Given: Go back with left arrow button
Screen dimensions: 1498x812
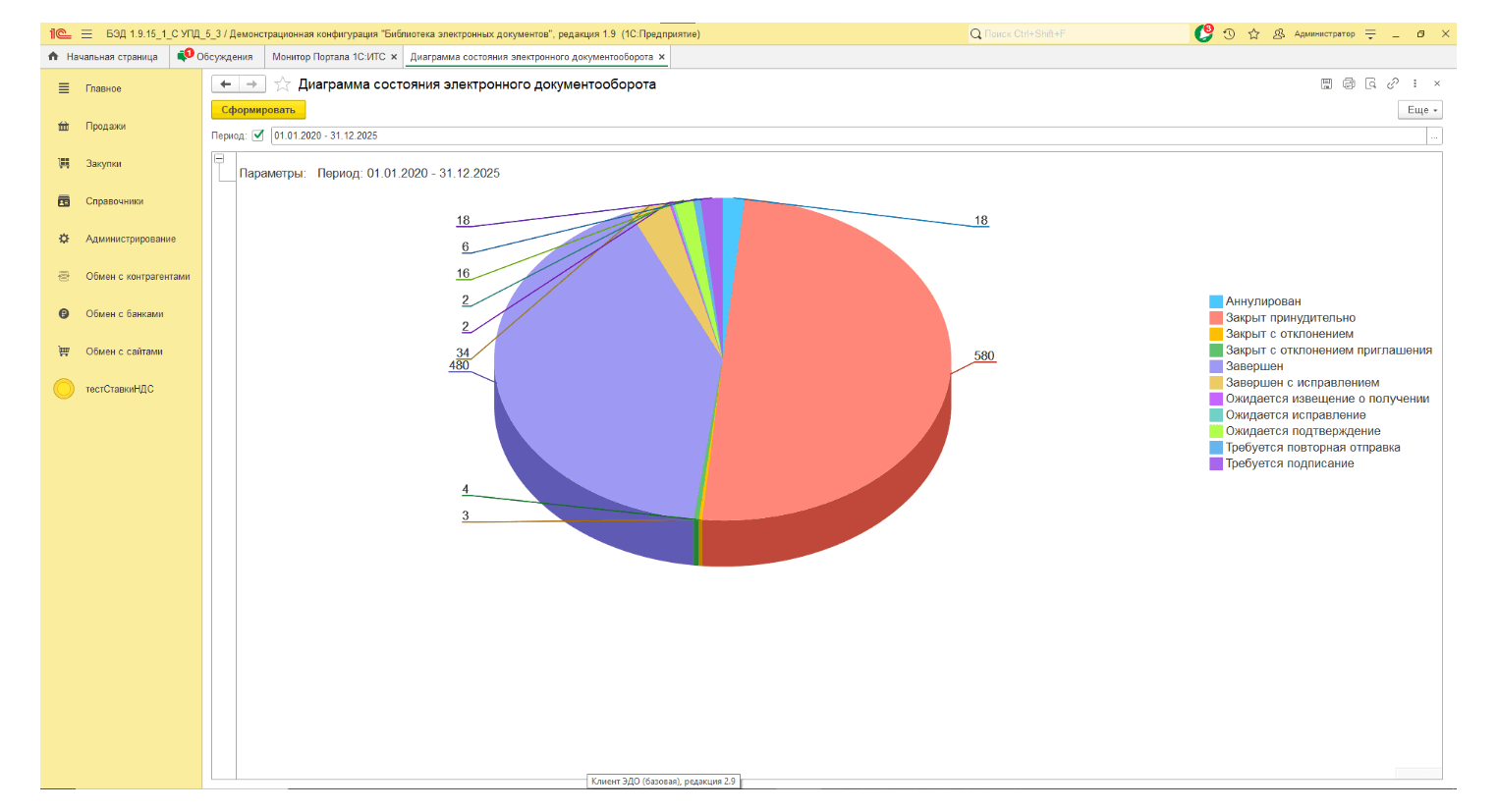Looking at the screenshot, I should pos(226,84).
